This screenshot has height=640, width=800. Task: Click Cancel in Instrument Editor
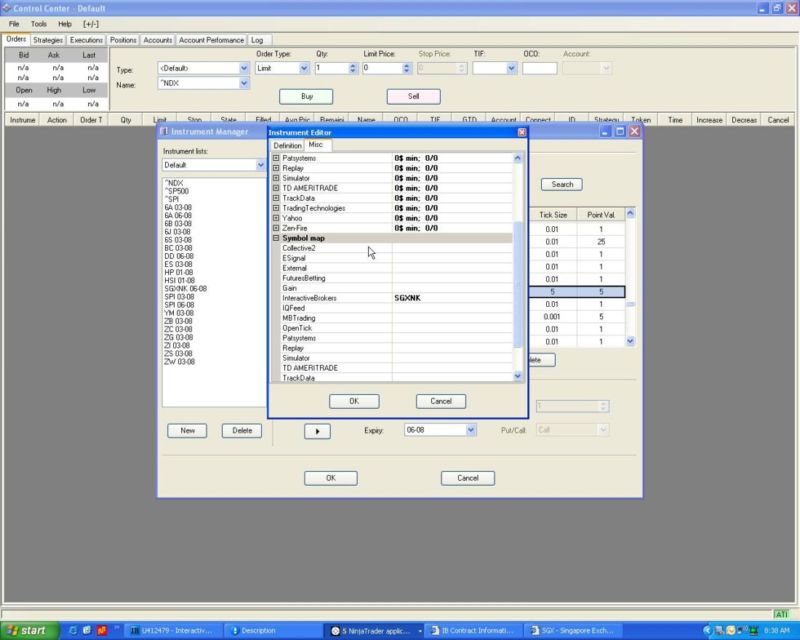(441, 401)
